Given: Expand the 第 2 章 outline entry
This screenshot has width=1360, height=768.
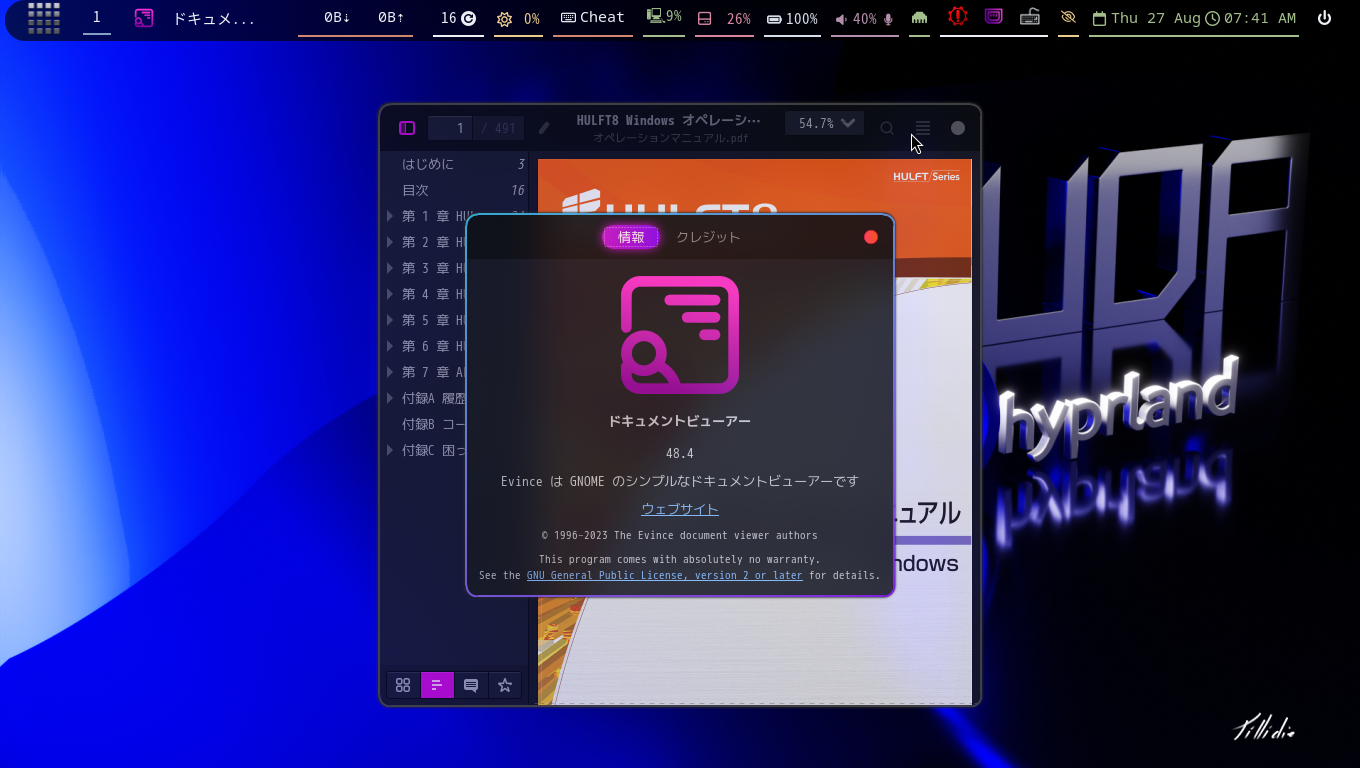Looking at the screenshot, I should point(390,242).
